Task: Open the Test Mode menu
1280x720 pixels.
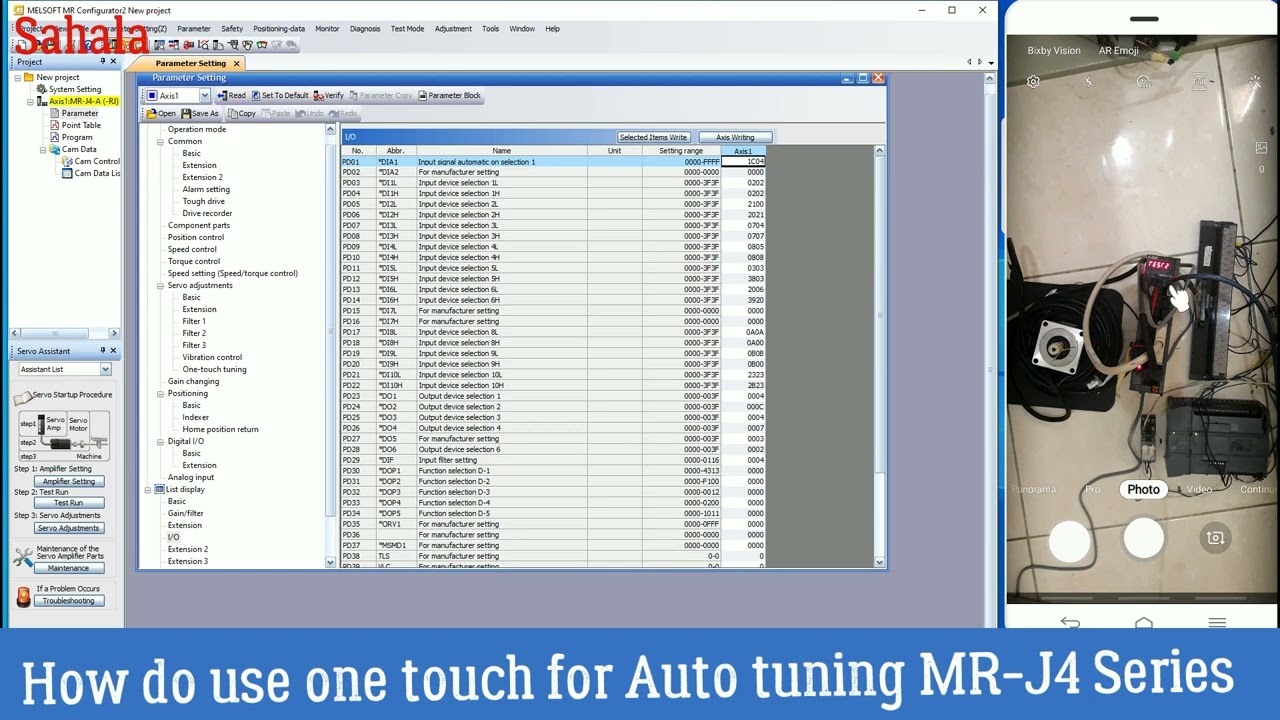Action: pyautogui.click(x=407, y=29)
